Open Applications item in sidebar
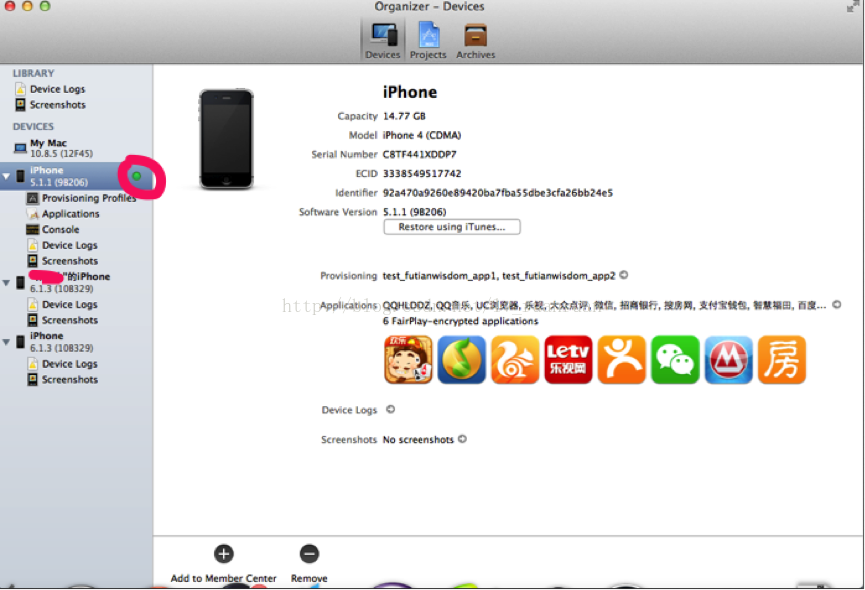 point(70,214)
